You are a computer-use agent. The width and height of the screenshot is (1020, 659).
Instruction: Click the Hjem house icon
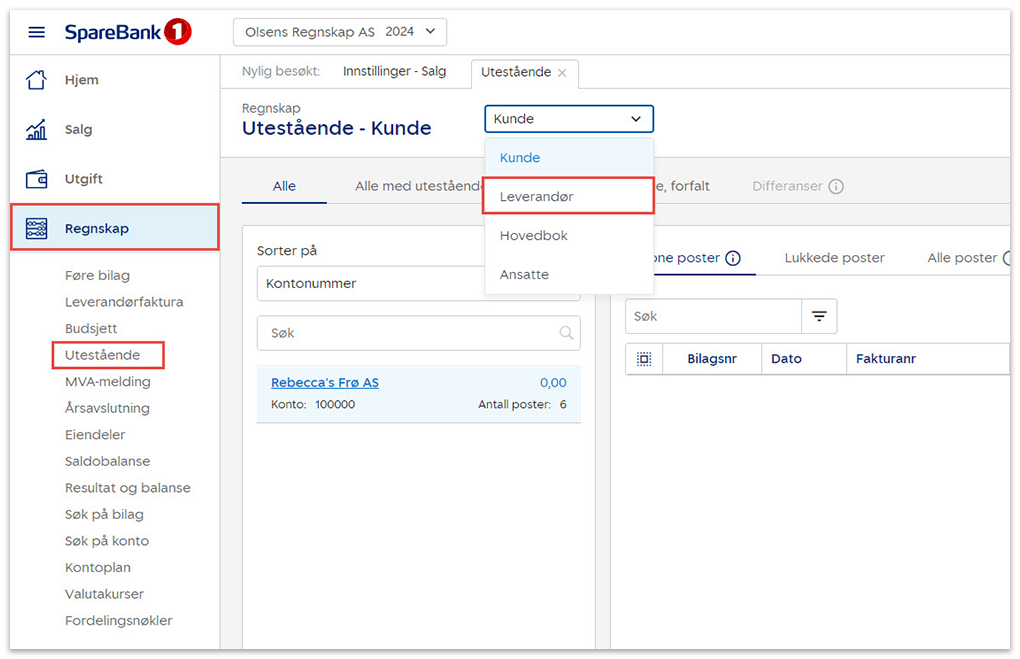36,80
